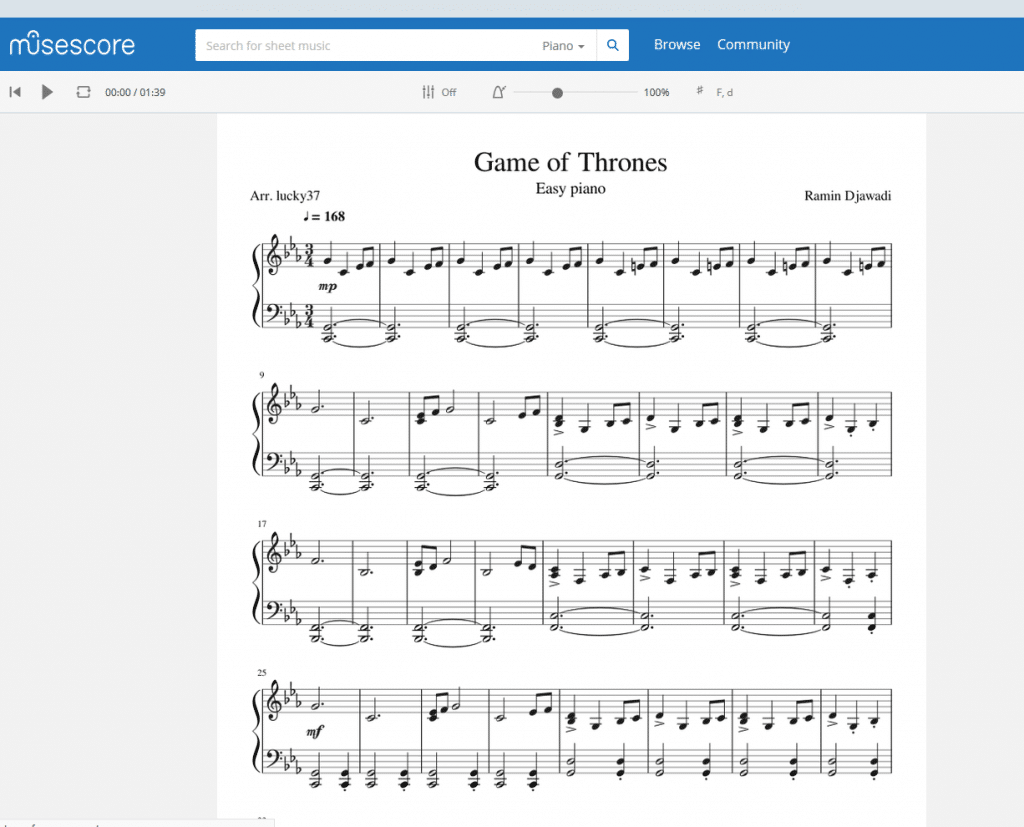The height and width of the screenshot is (827, 1024).
Task: Rewind playback to the start
Action: [15, 92]
